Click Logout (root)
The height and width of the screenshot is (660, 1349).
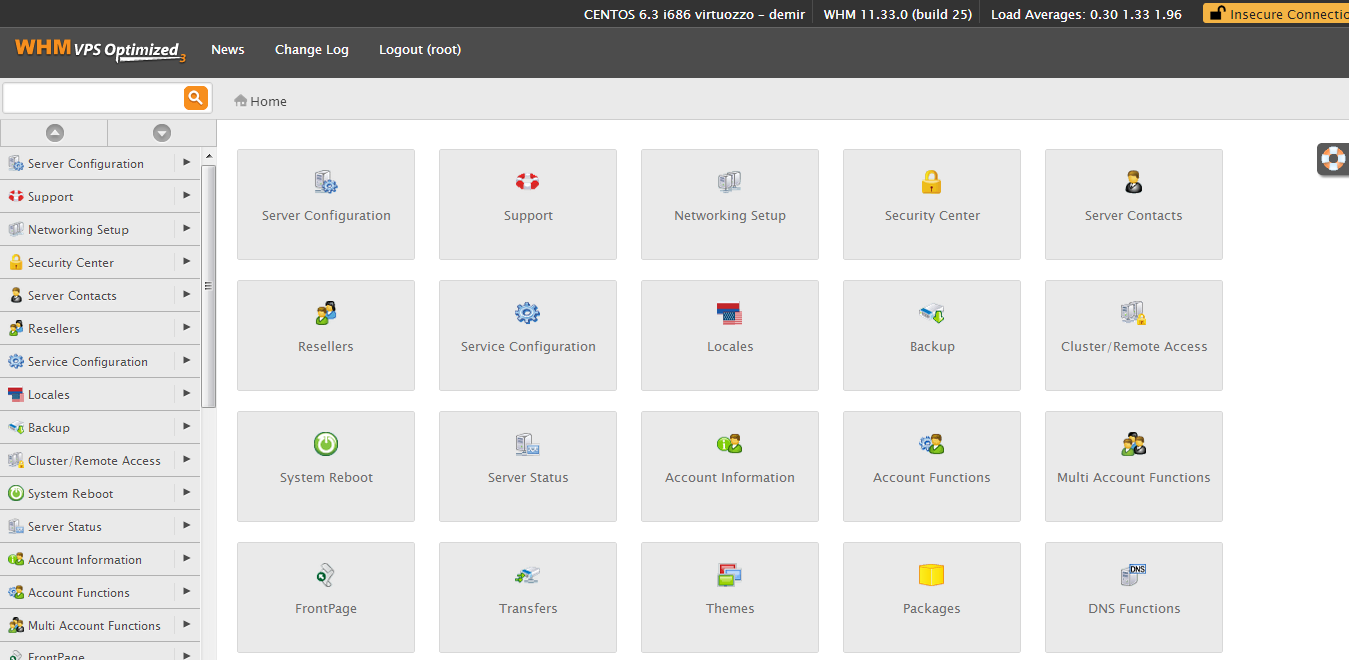[x=419, y=49]
